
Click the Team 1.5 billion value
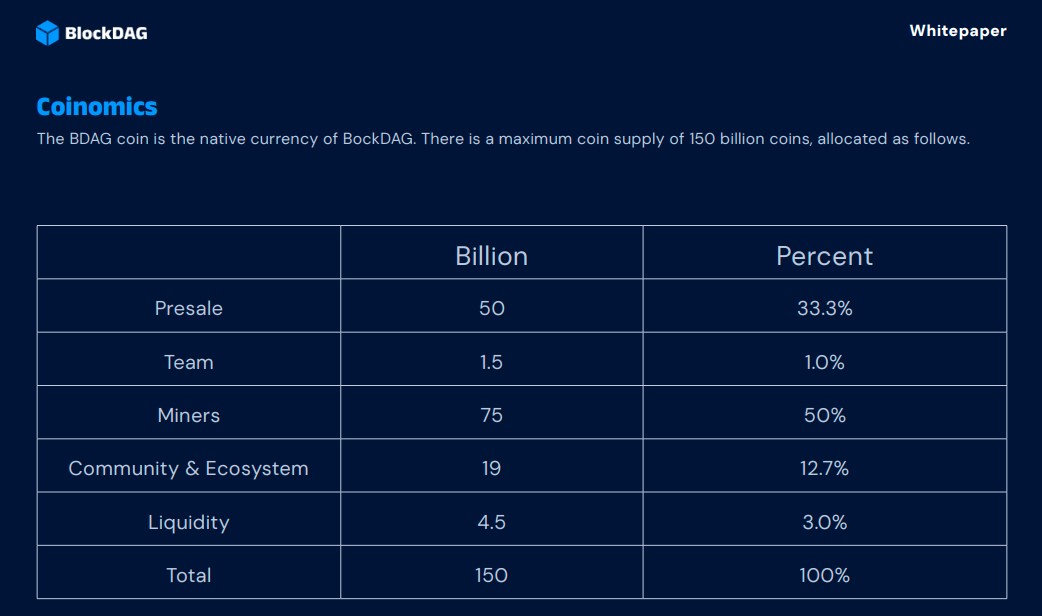click(x=491, y=362)
